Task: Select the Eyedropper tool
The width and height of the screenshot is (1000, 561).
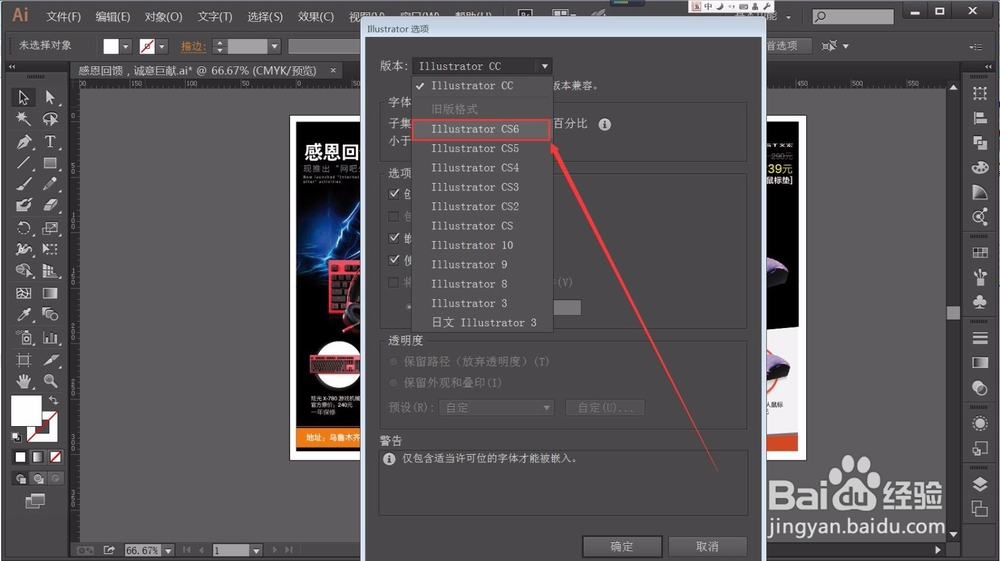Action: pos(23,314)
